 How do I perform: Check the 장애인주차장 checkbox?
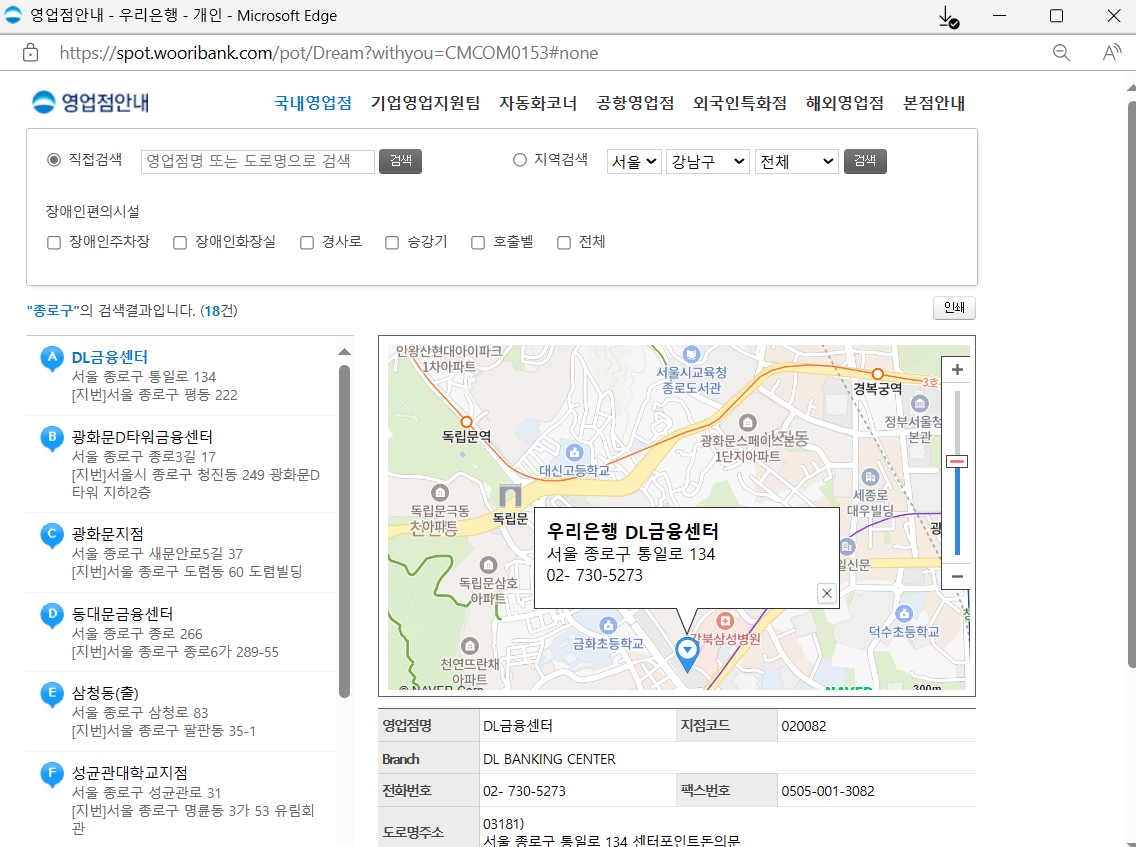[x=54, y=243]
